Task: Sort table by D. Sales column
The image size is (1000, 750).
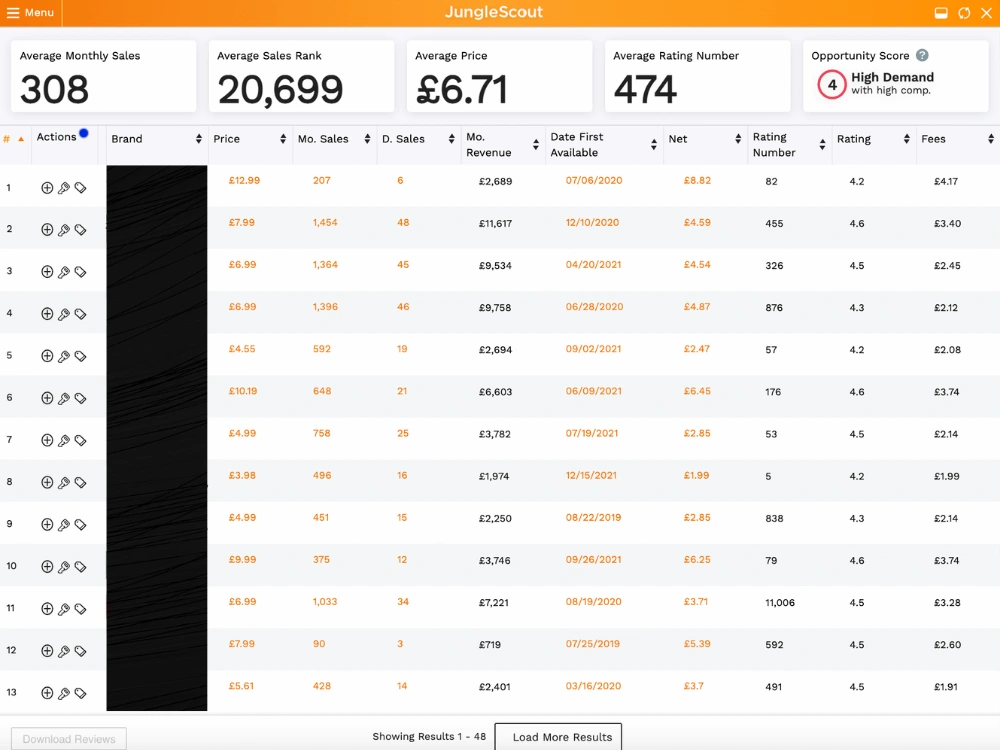Action: [x=452, y=139]
